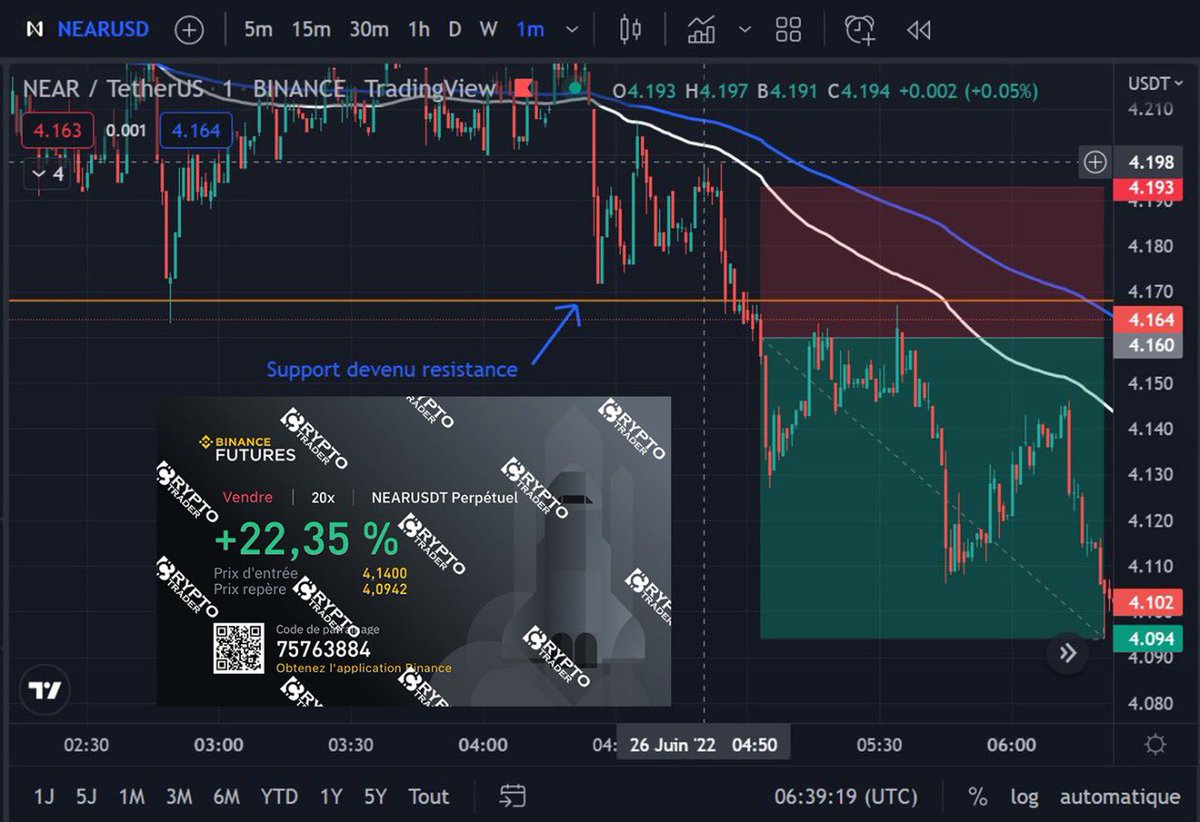Click the 4.164 buy price button
Screen dimensions: 1200x822
pos(196,130)
